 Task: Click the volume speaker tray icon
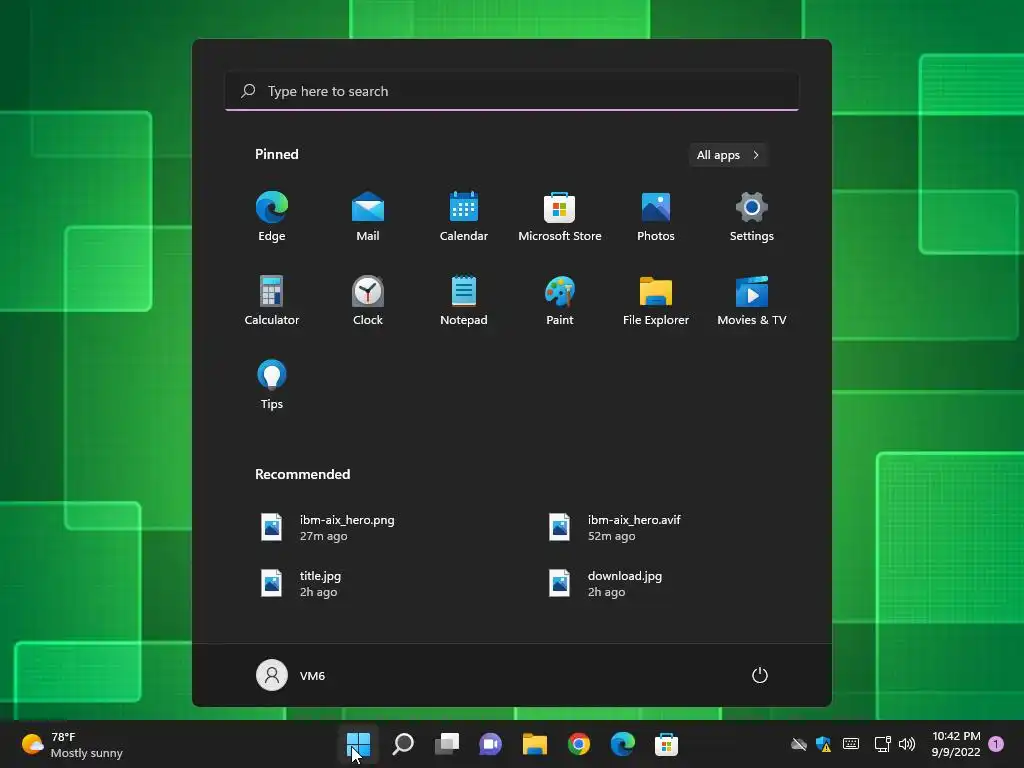point(906,744)
